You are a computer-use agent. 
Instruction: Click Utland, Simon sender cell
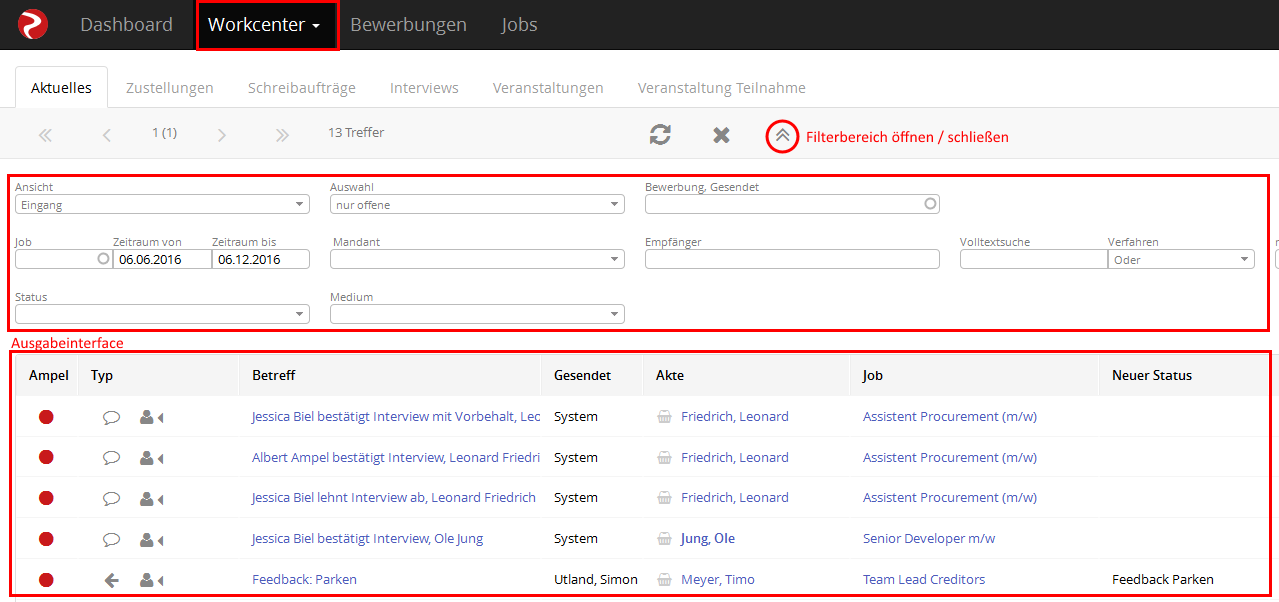pyautogui.click(x=596, y=580)
